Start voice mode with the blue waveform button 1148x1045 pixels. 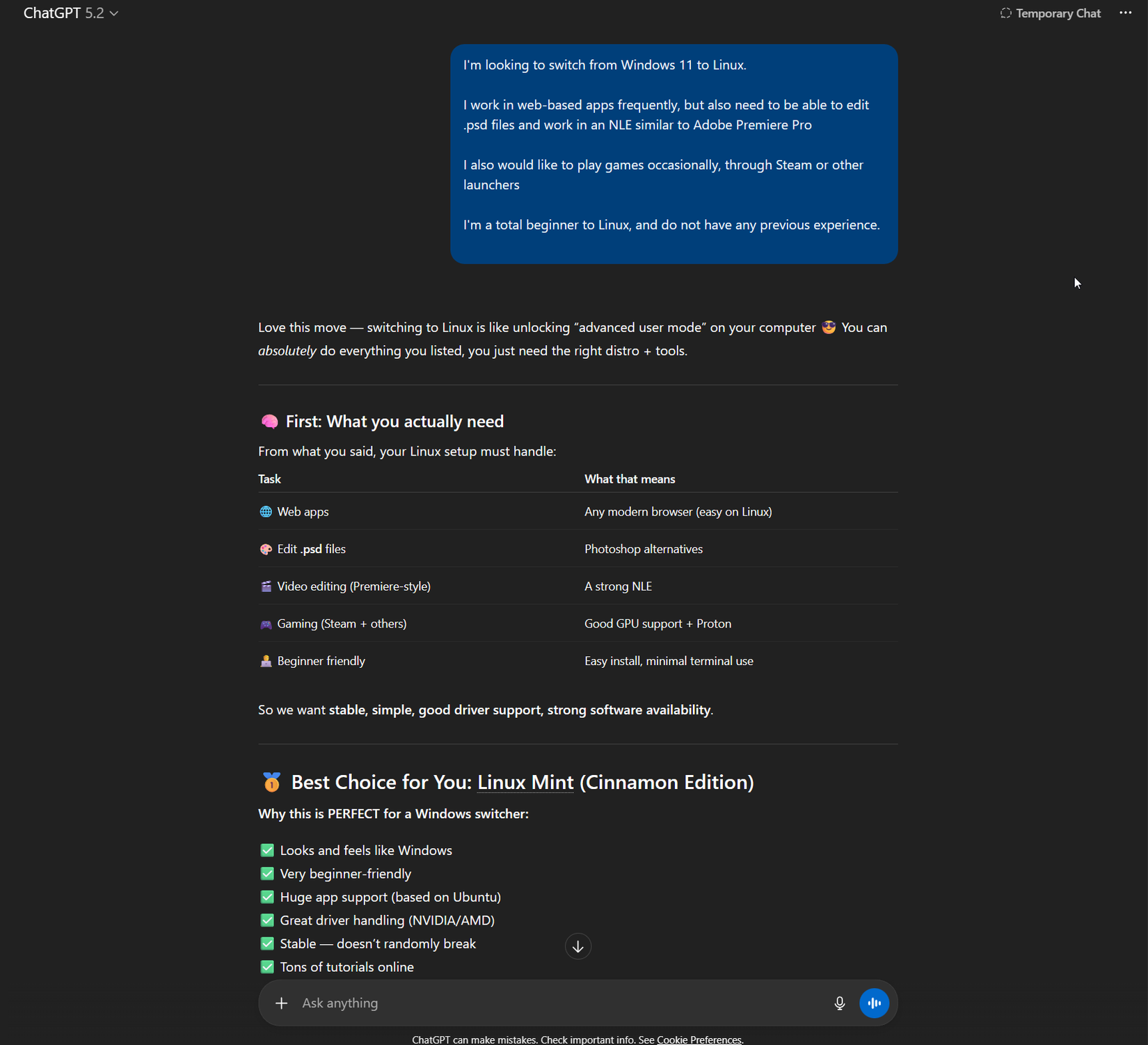point(874,1003)
